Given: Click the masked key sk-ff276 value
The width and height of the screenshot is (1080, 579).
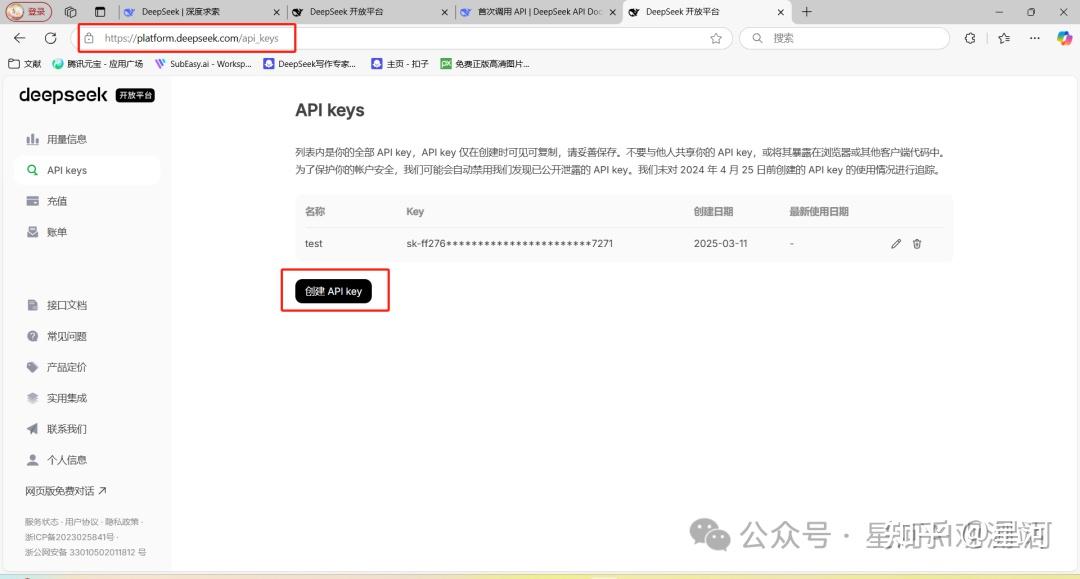Looking at the screenshot, I should tap(510, 244).
